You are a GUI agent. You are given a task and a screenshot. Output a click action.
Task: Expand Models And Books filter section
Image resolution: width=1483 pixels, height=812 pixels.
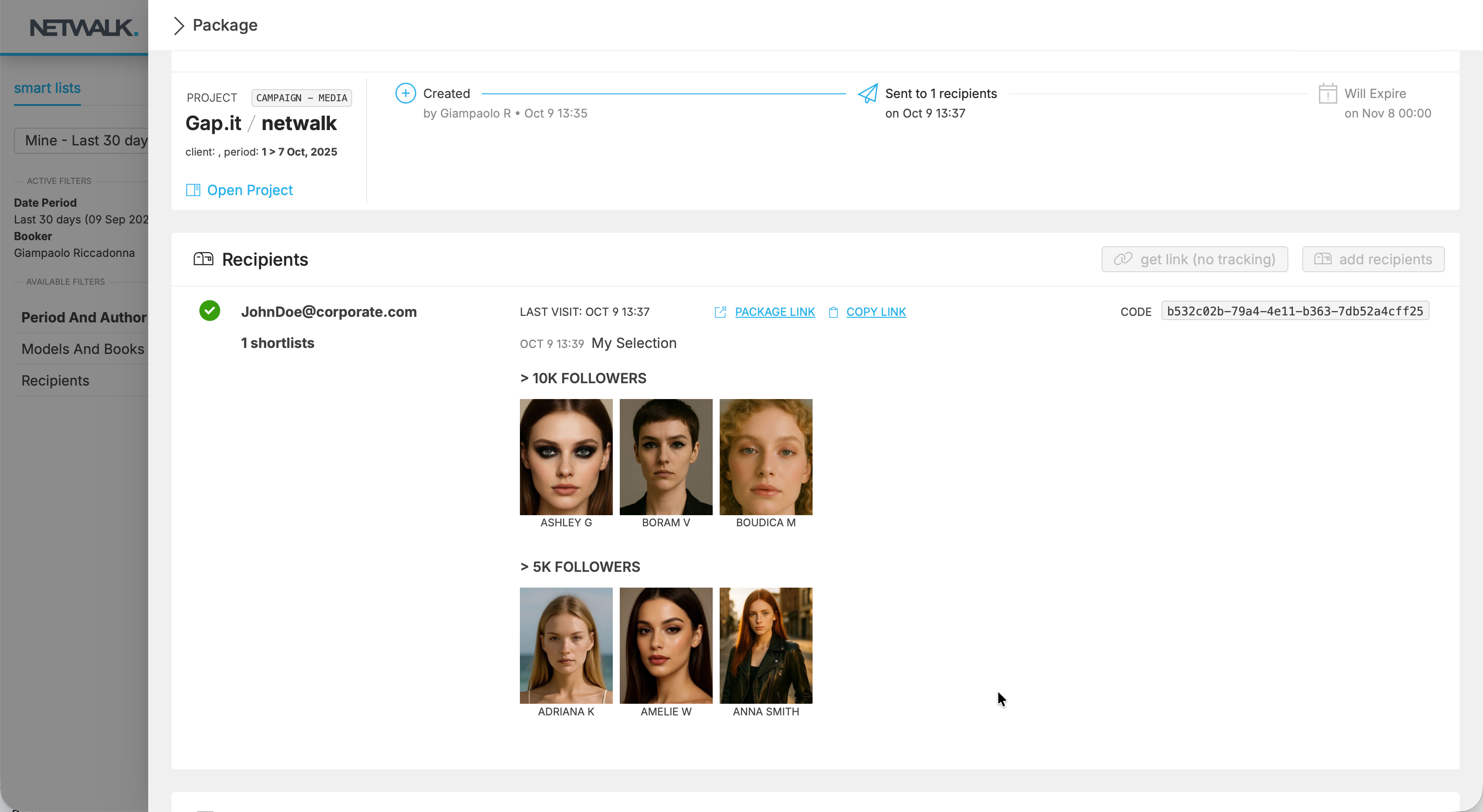82,349
